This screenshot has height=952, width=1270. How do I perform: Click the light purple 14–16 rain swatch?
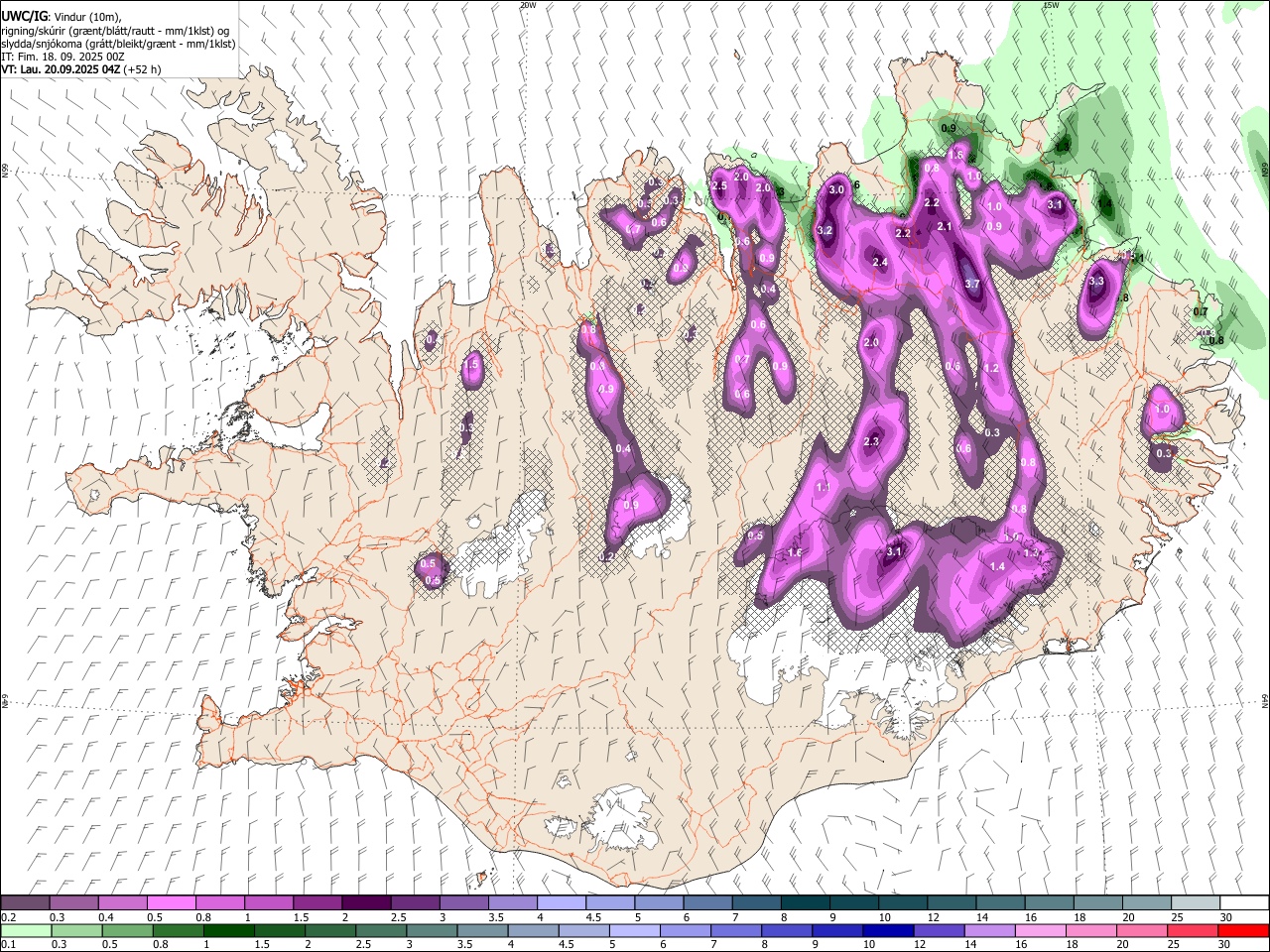989,930
